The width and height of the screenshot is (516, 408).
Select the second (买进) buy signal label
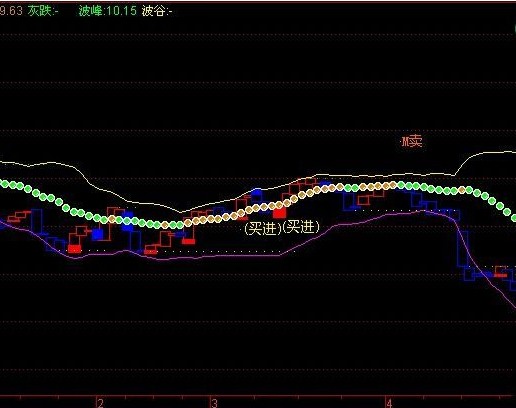tap(301, 227)
